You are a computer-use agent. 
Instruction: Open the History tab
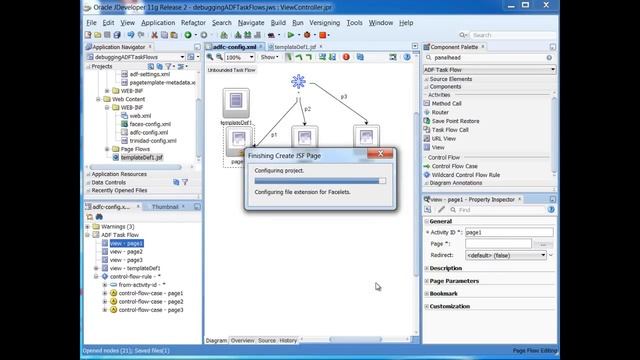coord(288,340)
